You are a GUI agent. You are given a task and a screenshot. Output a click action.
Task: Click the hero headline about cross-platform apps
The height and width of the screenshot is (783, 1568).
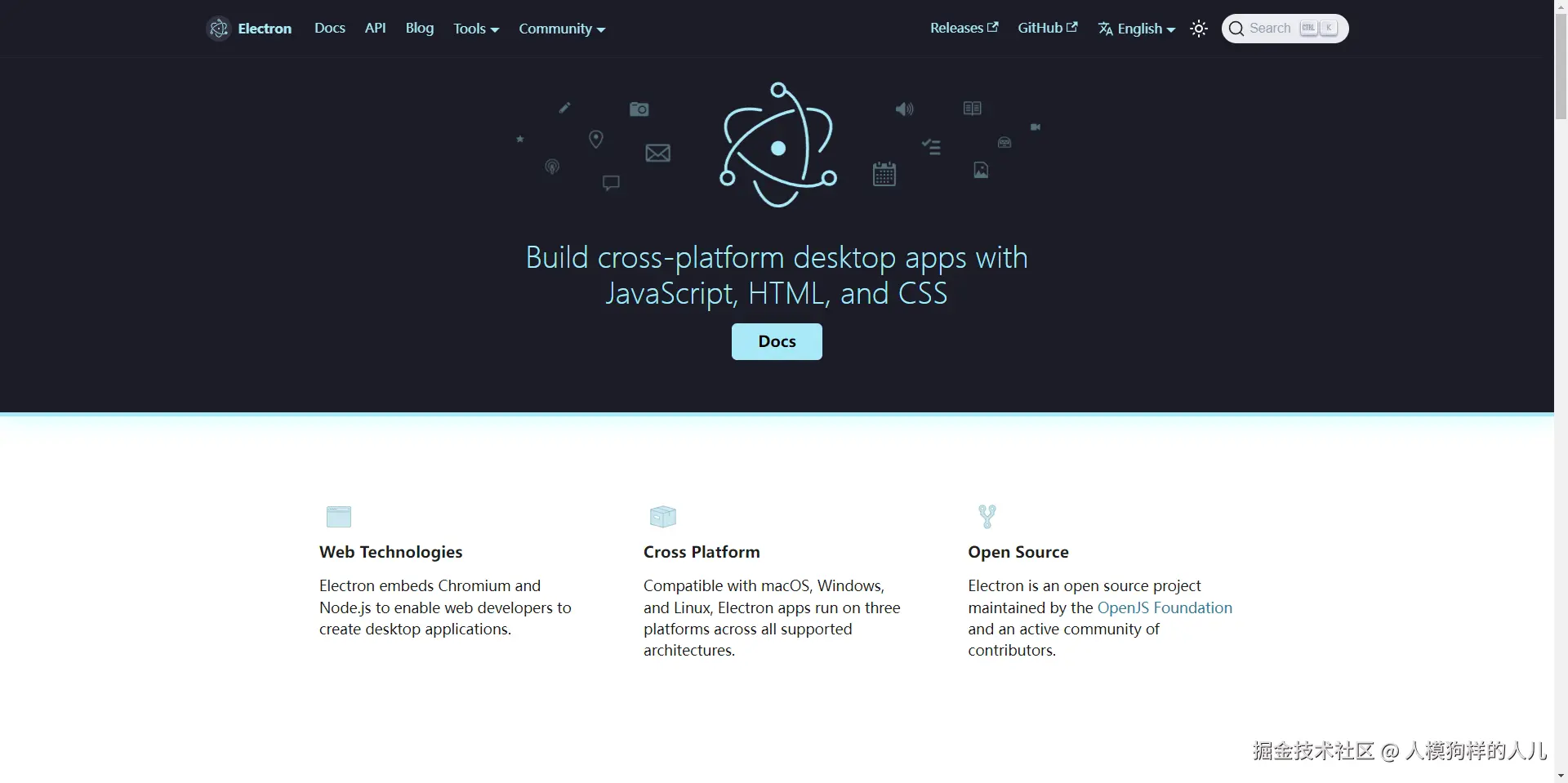pos(777,275)
